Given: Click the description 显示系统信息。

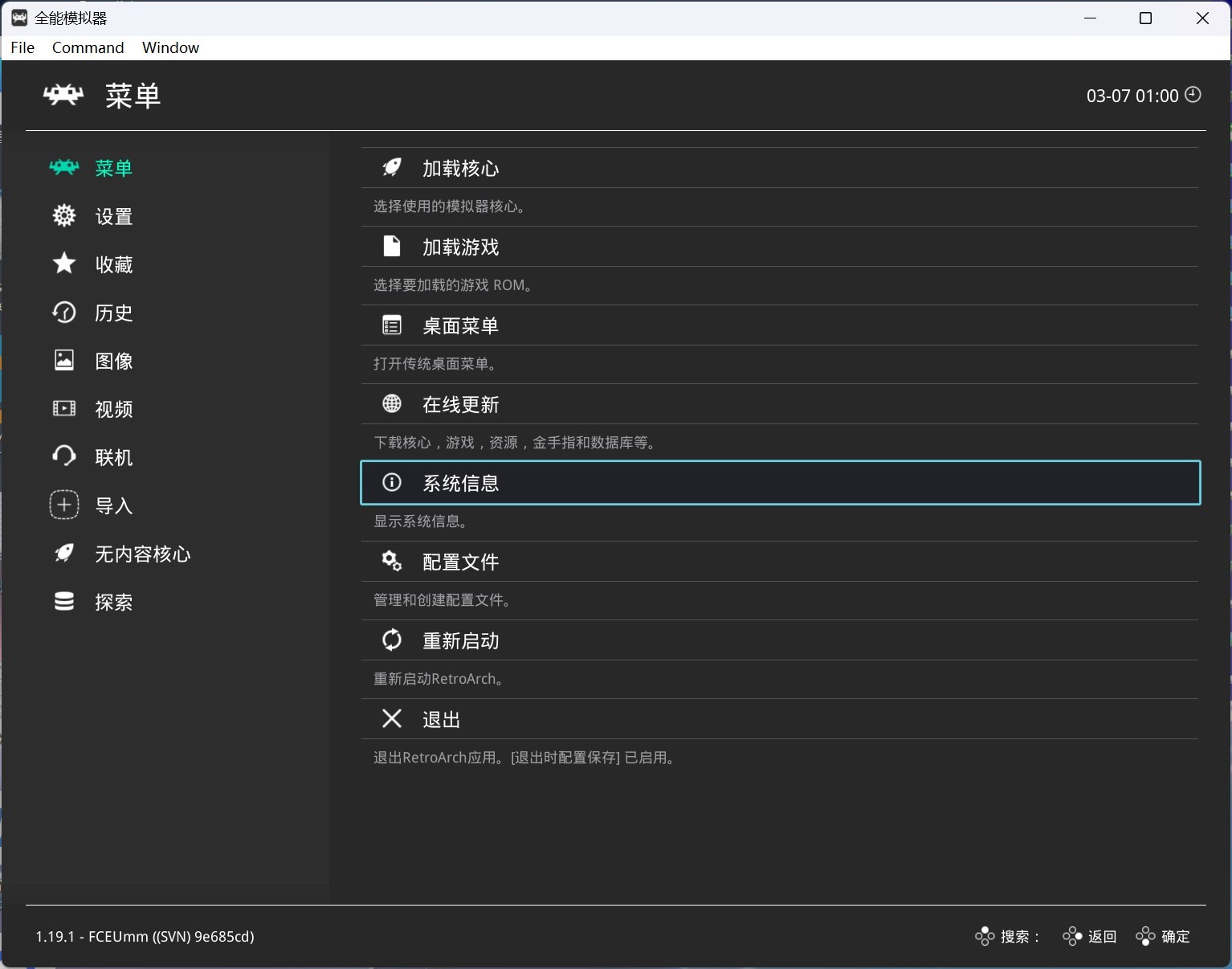Looking at the screenshot, I should point(422,521).
